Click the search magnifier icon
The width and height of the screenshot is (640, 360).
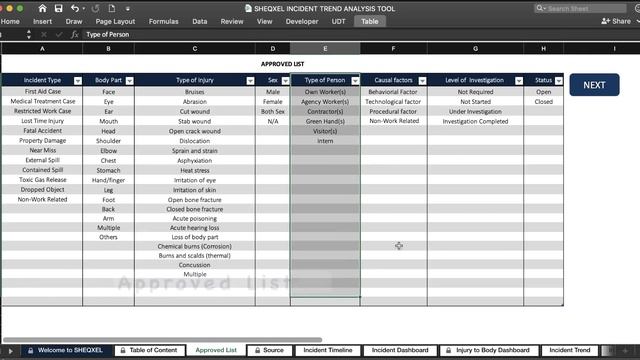point(540,8)
